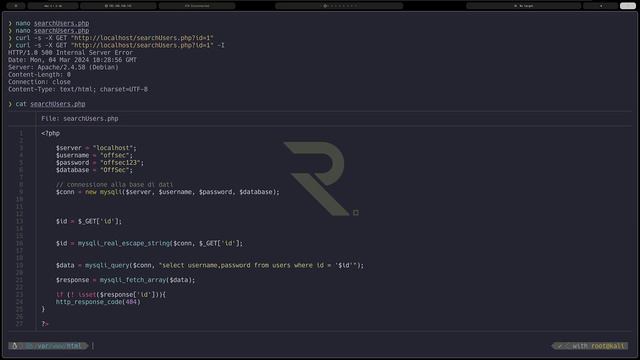Click the $username = "offsec" line
The height and width of the screenshot is (360, 640).
click(x=94, y=156)
